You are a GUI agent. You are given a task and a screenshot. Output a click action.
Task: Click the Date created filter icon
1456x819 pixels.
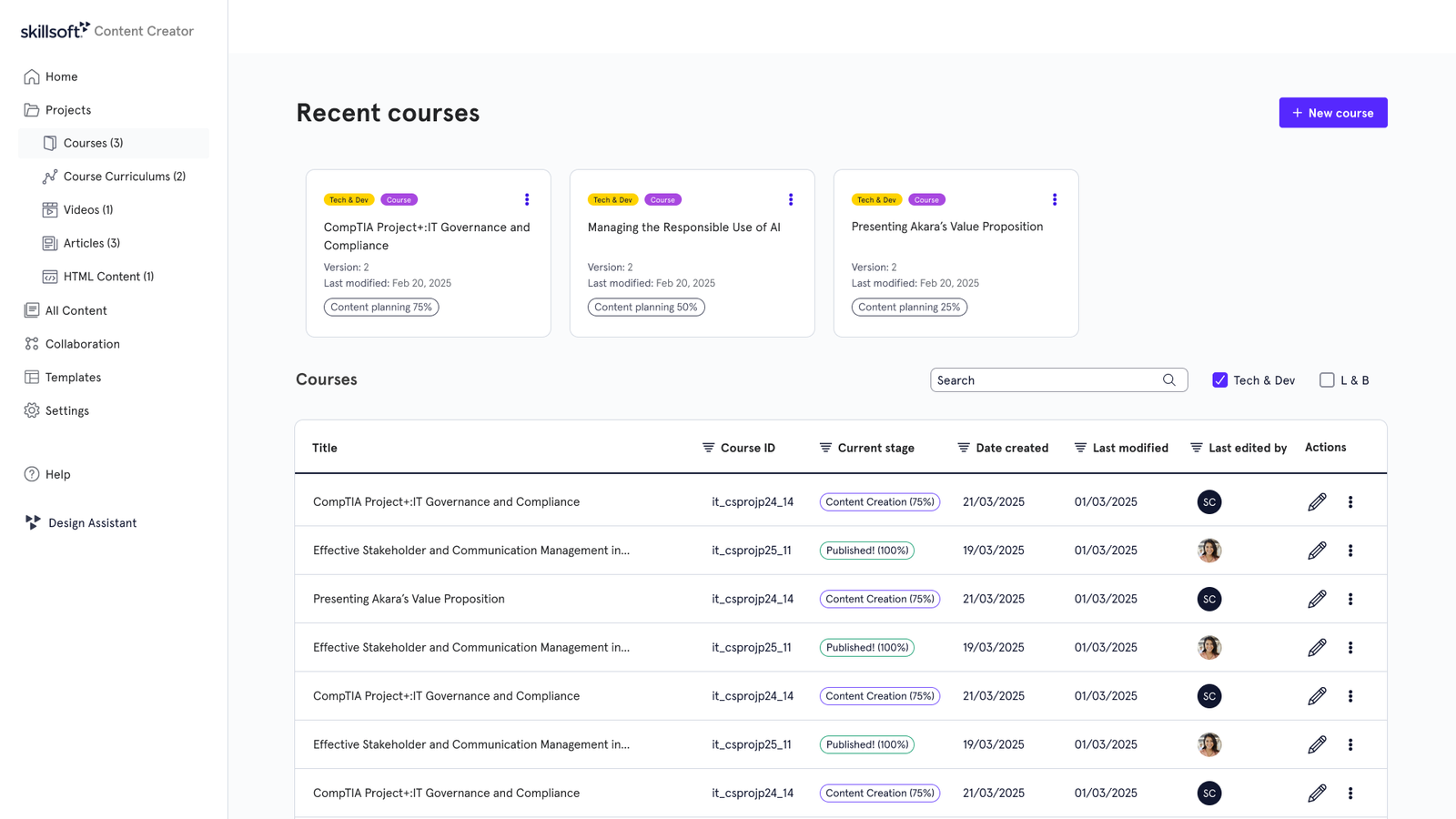click(x=964, y=448)
